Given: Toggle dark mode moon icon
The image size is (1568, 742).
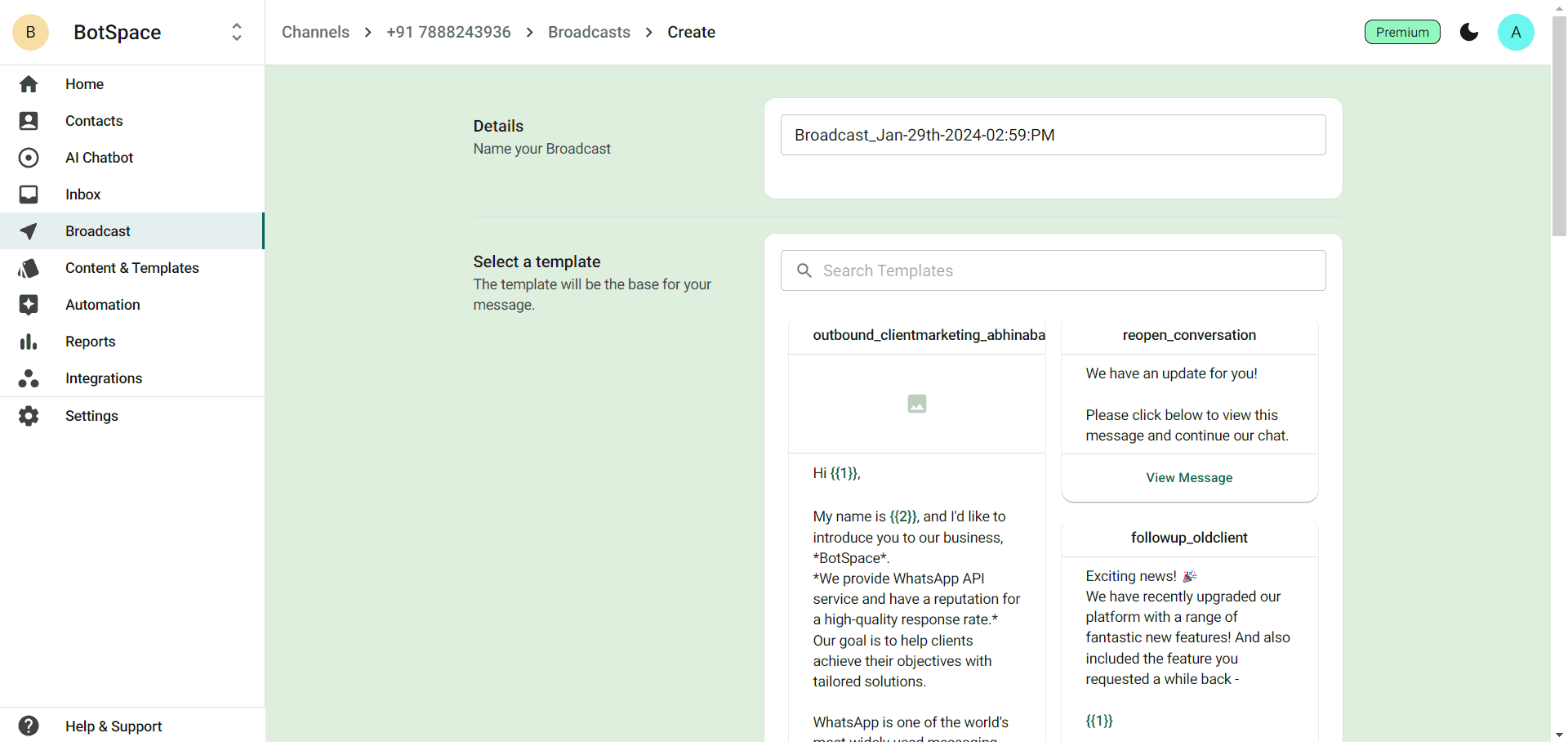Looking at the screenshot, I should click(1469, 32).
